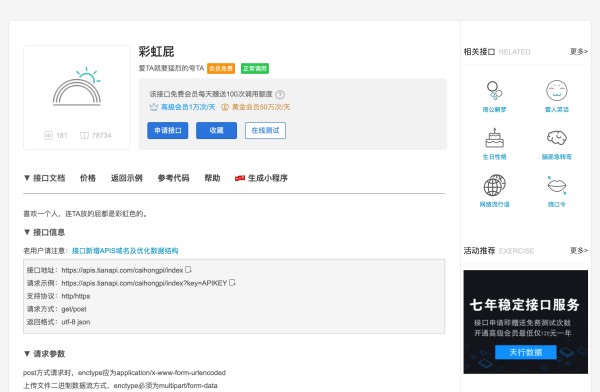Collapse the 接口信息 section triangle

27,232
